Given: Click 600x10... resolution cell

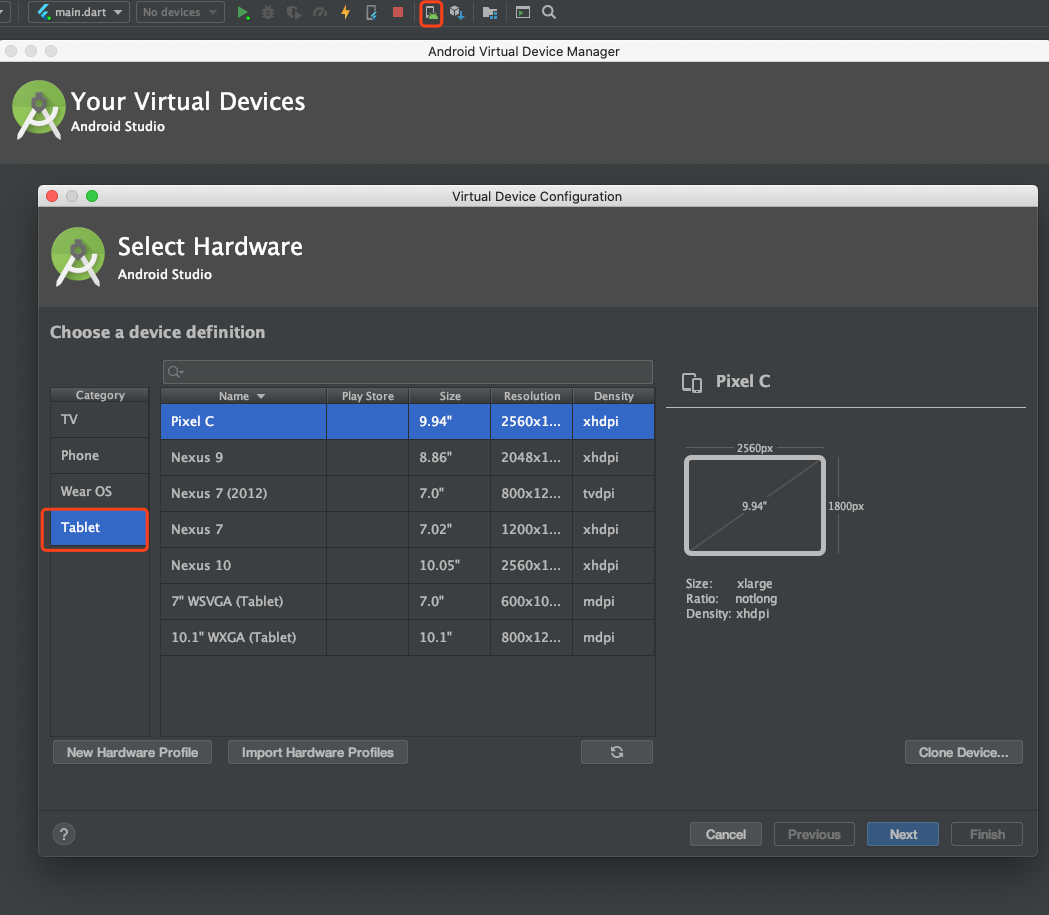Looking at the screenshot, I should pyautogui.click(x=532, y=601).
